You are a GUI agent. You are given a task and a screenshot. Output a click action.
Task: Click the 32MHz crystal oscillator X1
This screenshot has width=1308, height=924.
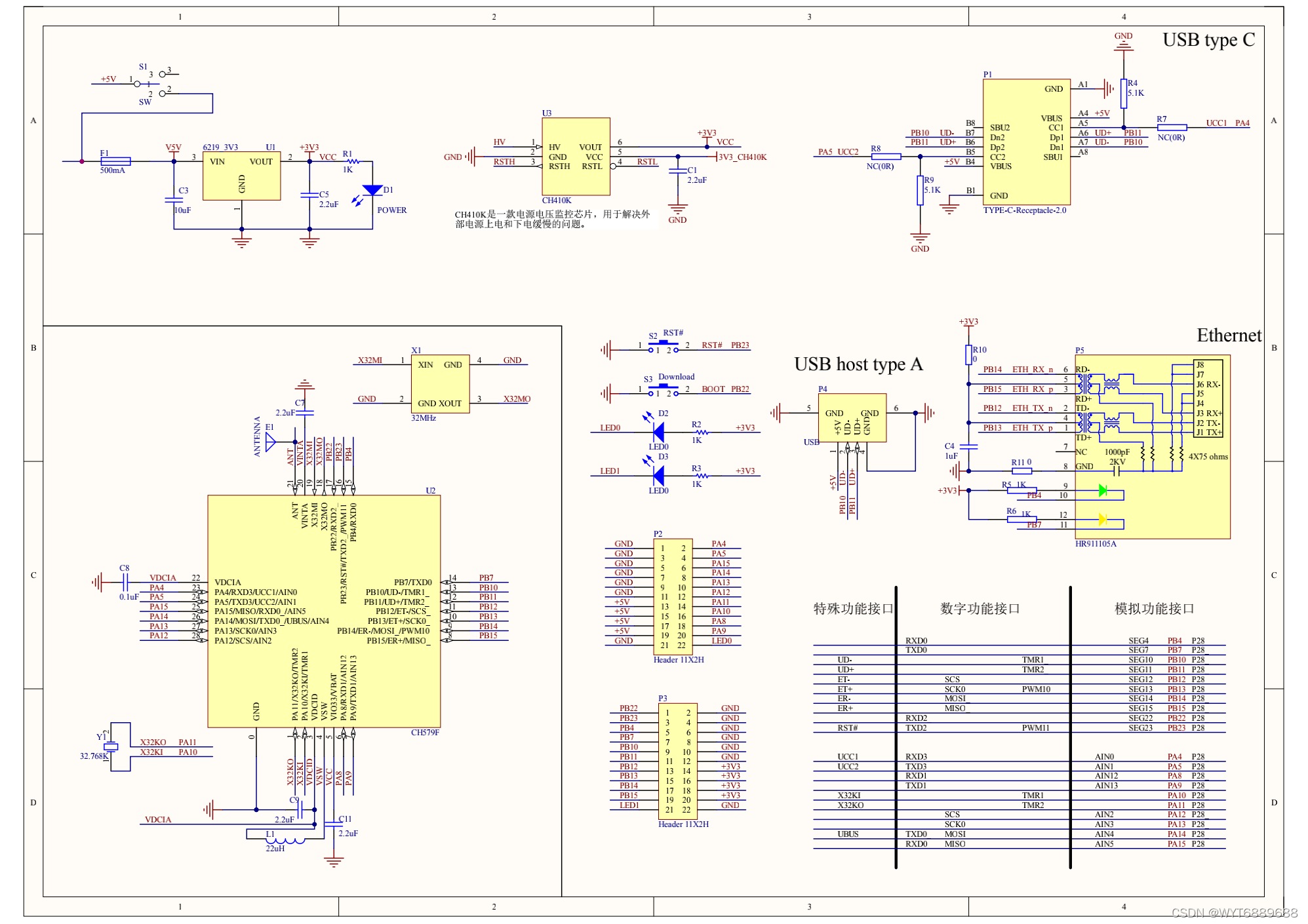pos(439,384)
